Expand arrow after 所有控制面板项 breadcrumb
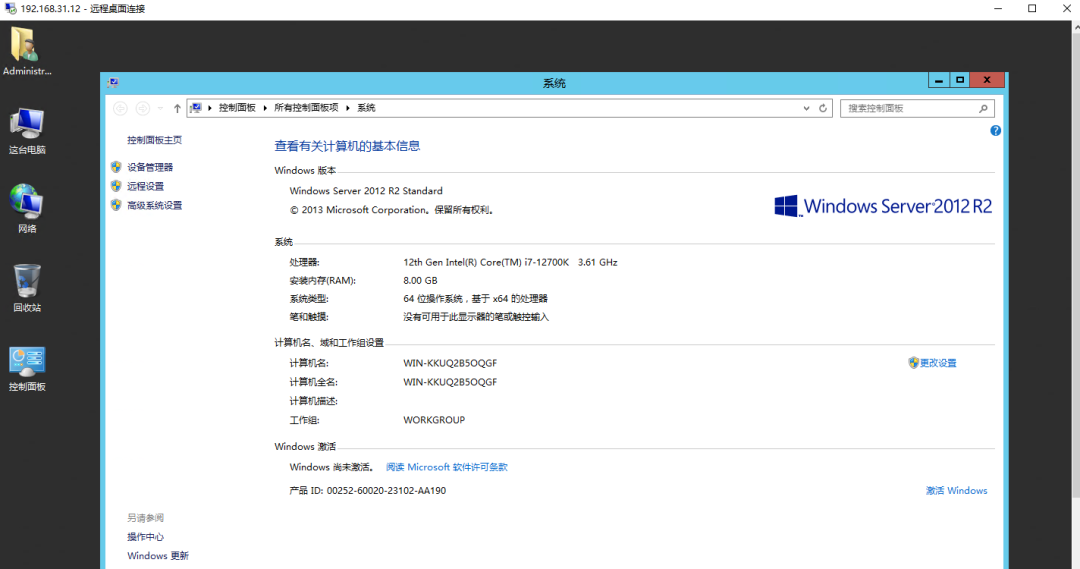 click(x=348, y=108)
